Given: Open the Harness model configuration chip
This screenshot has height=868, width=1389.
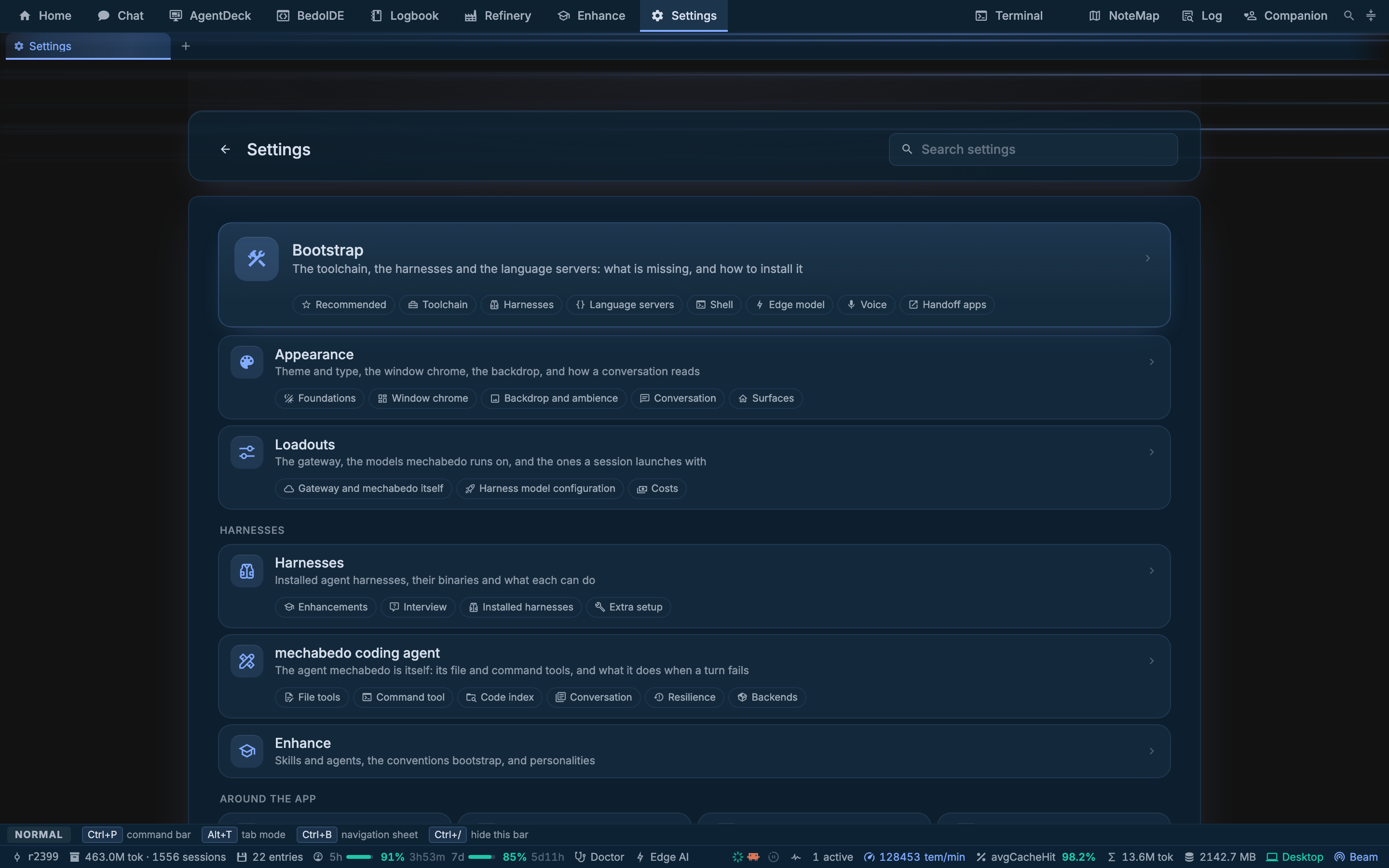Looking at the screenshot, I should (x=540, y=488).
